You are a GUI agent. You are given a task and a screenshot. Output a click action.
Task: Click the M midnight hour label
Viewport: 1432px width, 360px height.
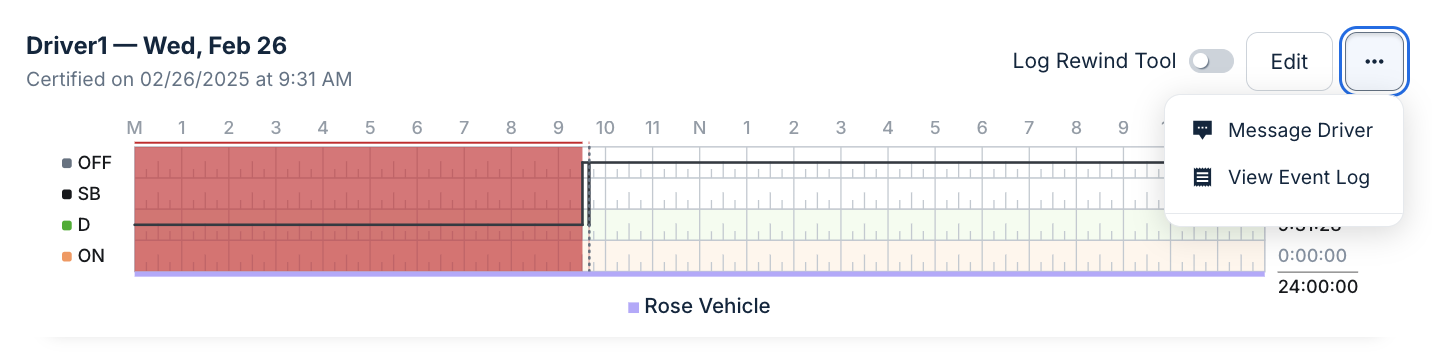pos(134,128)
